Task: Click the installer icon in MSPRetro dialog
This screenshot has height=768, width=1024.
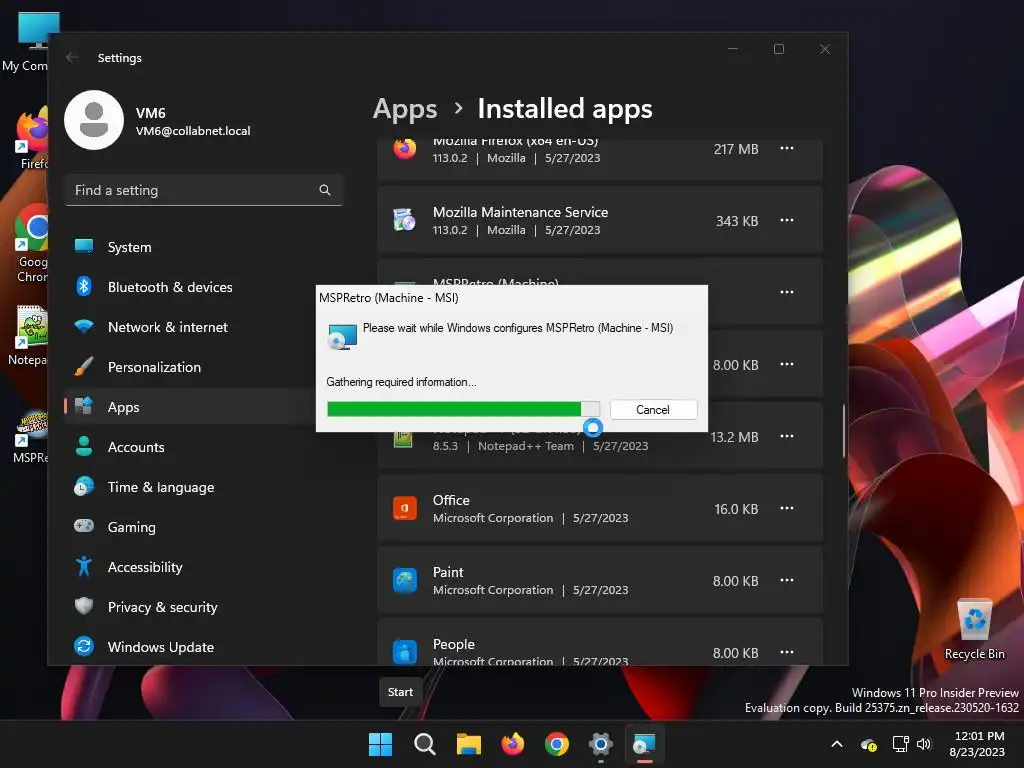Action: (342, 336)
